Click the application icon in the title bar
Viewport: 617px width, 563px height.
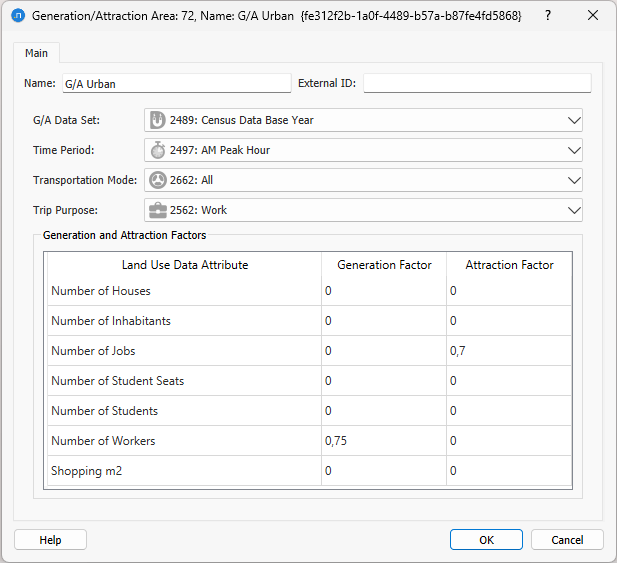pos(17,16)
